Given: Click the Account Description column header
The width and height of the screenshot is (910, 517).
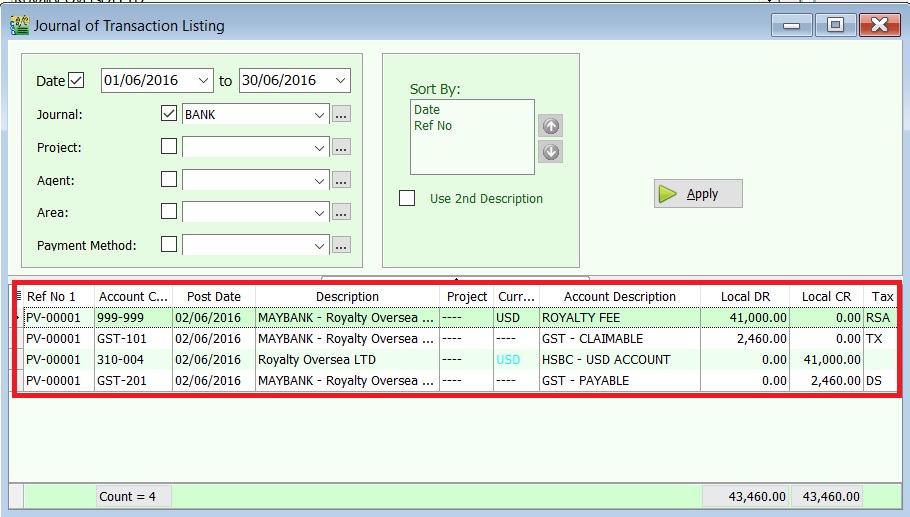Looking at the screenshot, I should [619, 297].
